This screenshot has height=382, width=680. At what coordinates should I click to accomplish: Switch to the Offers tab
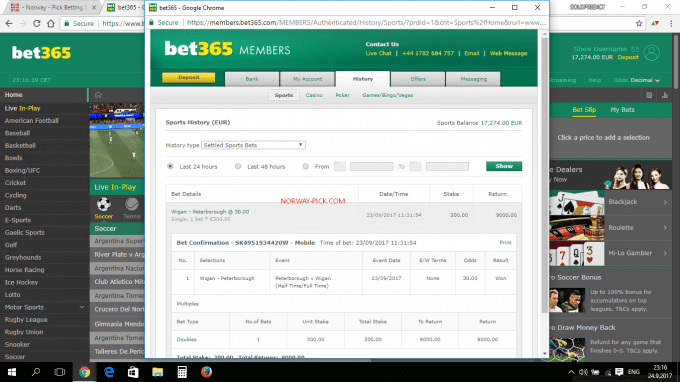click(418, 79)
